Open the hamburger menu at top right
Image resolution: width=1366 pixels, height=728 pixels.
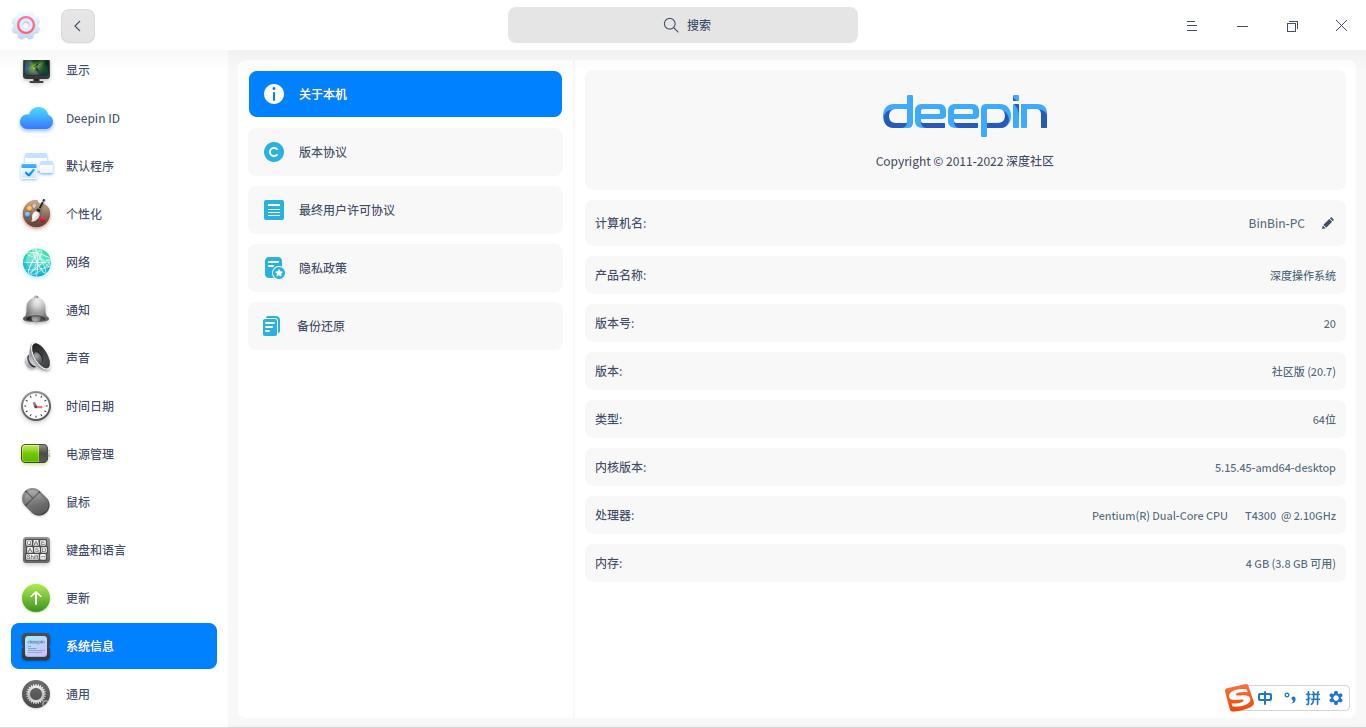pos(1192,26)
